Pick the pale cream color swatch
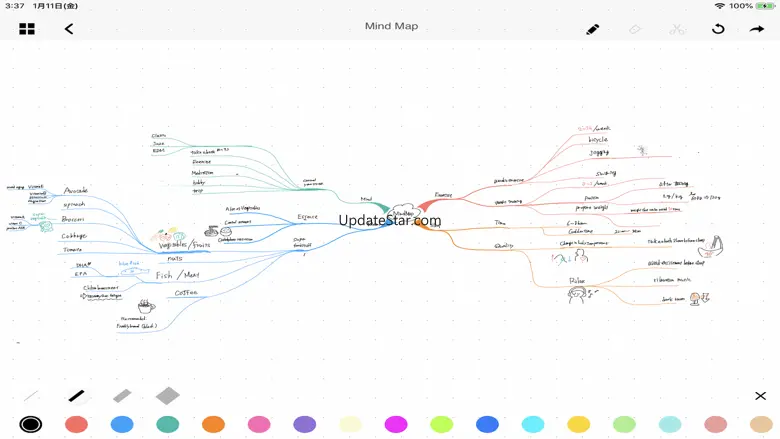 (x=350, y=424)
